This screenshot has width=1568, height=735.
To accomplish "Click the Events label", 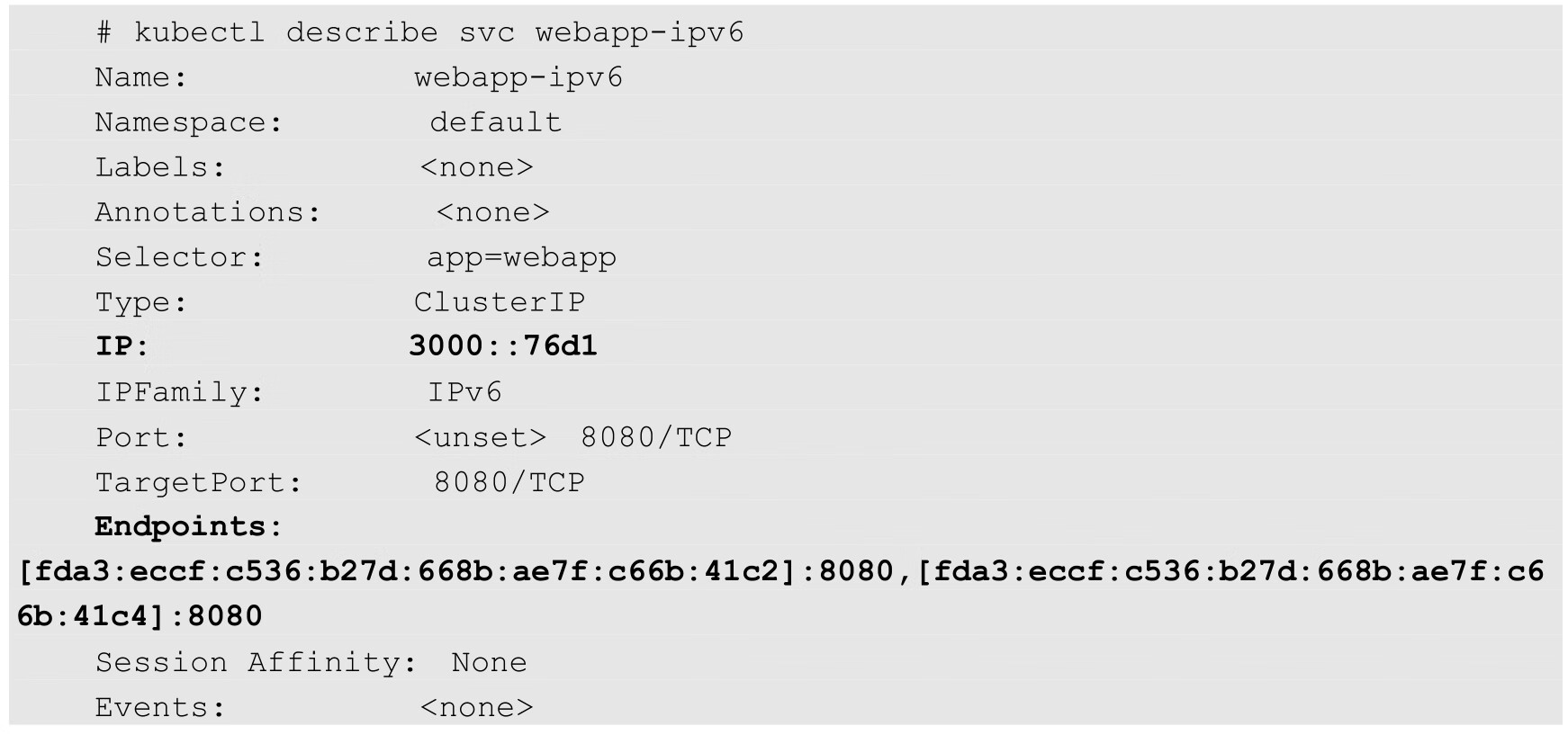I will (x=160, y=708).
